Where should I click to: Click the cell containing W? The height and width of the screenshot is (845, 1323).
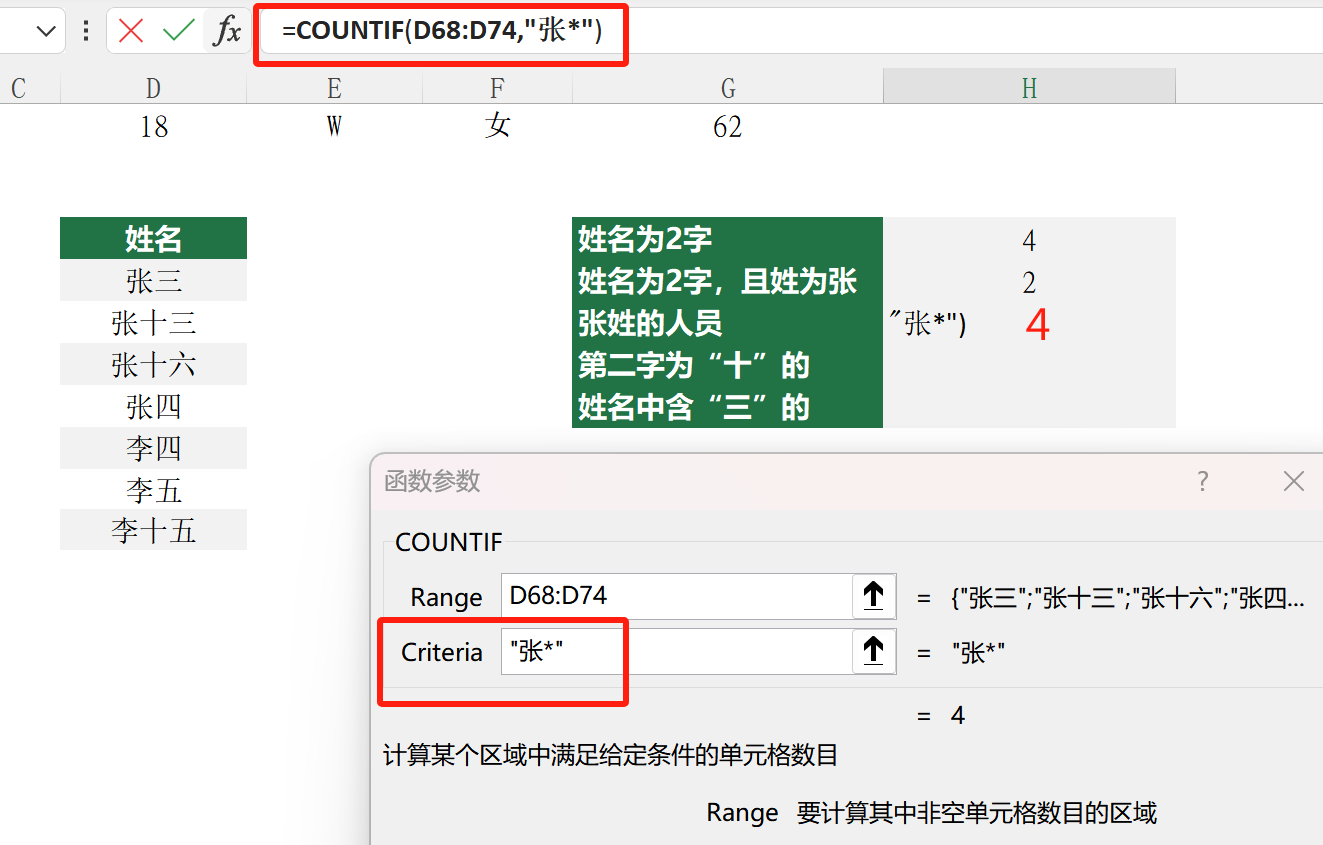(334, 127)
